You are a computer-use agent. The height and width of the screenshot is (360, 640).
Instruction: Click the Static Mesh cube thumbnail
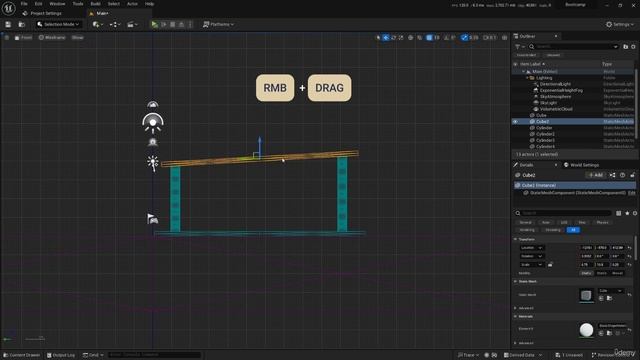click(x=586, y=295)
